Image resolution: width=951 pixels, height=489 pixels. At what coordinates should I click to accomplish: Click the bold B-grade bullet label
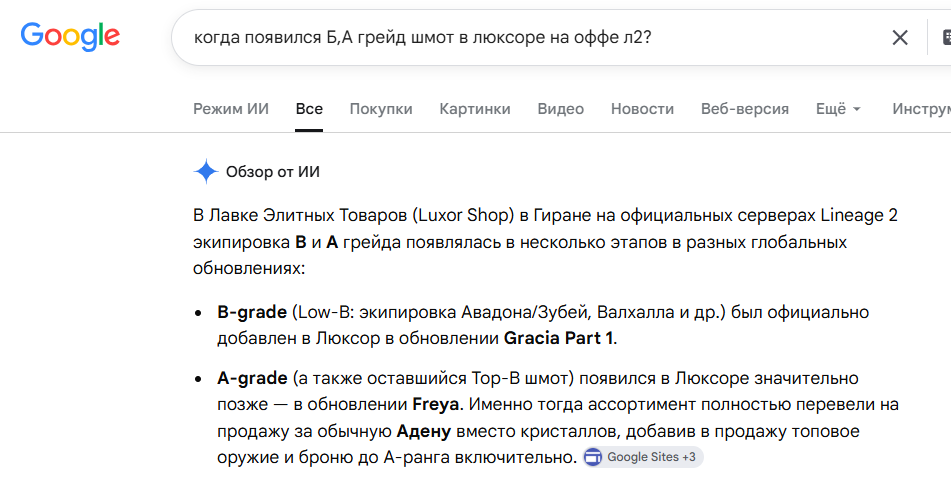252,312
